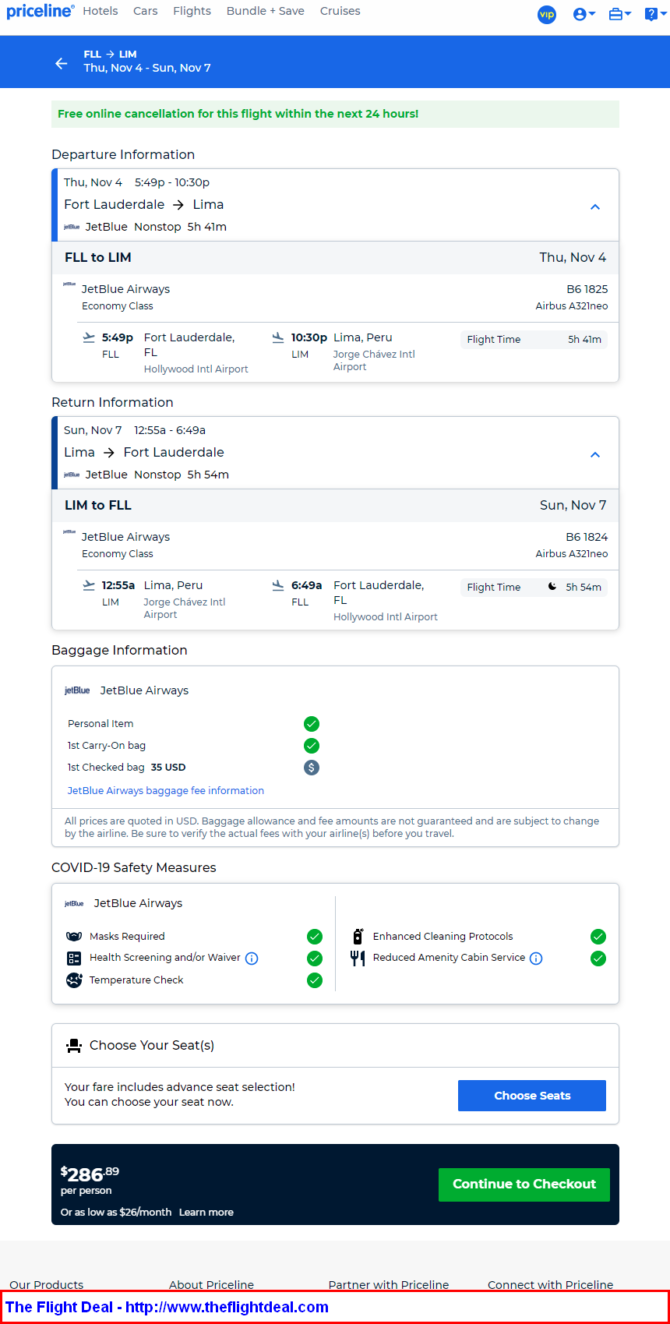Image resolution: width=670 pixels, height=1324 pixels.
Task: Click Continue to Checkout
Action: pos(524,1184)
